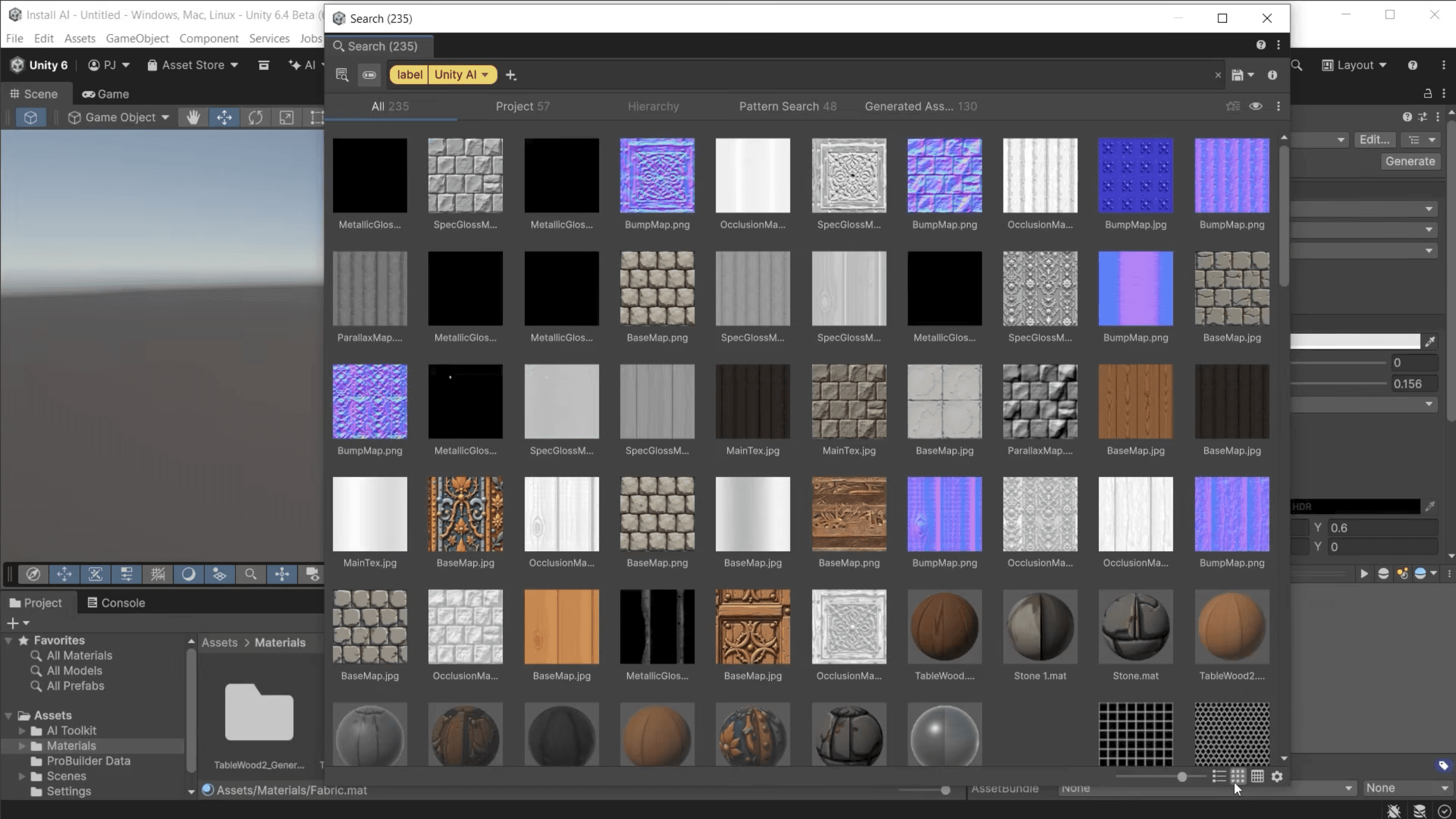Select the ornate BaseMap.jpg blue-gold thumbnail
Screen dimensions: 1456x819
pos(465,522)
